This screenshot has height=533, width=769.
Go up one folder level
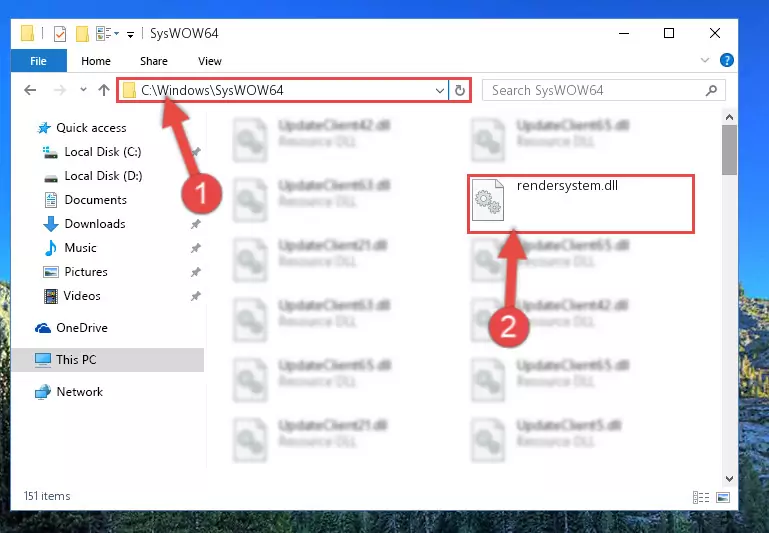(103, 90)
